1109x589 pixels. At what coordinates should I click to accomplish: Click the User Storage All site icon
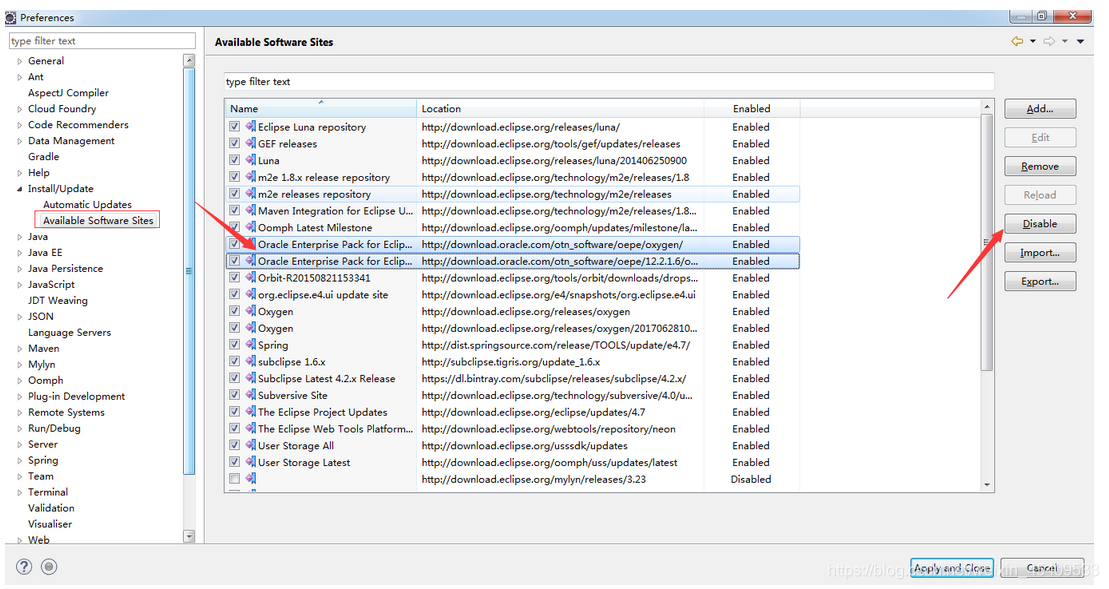pyautogui.click(x=250, y=445)
